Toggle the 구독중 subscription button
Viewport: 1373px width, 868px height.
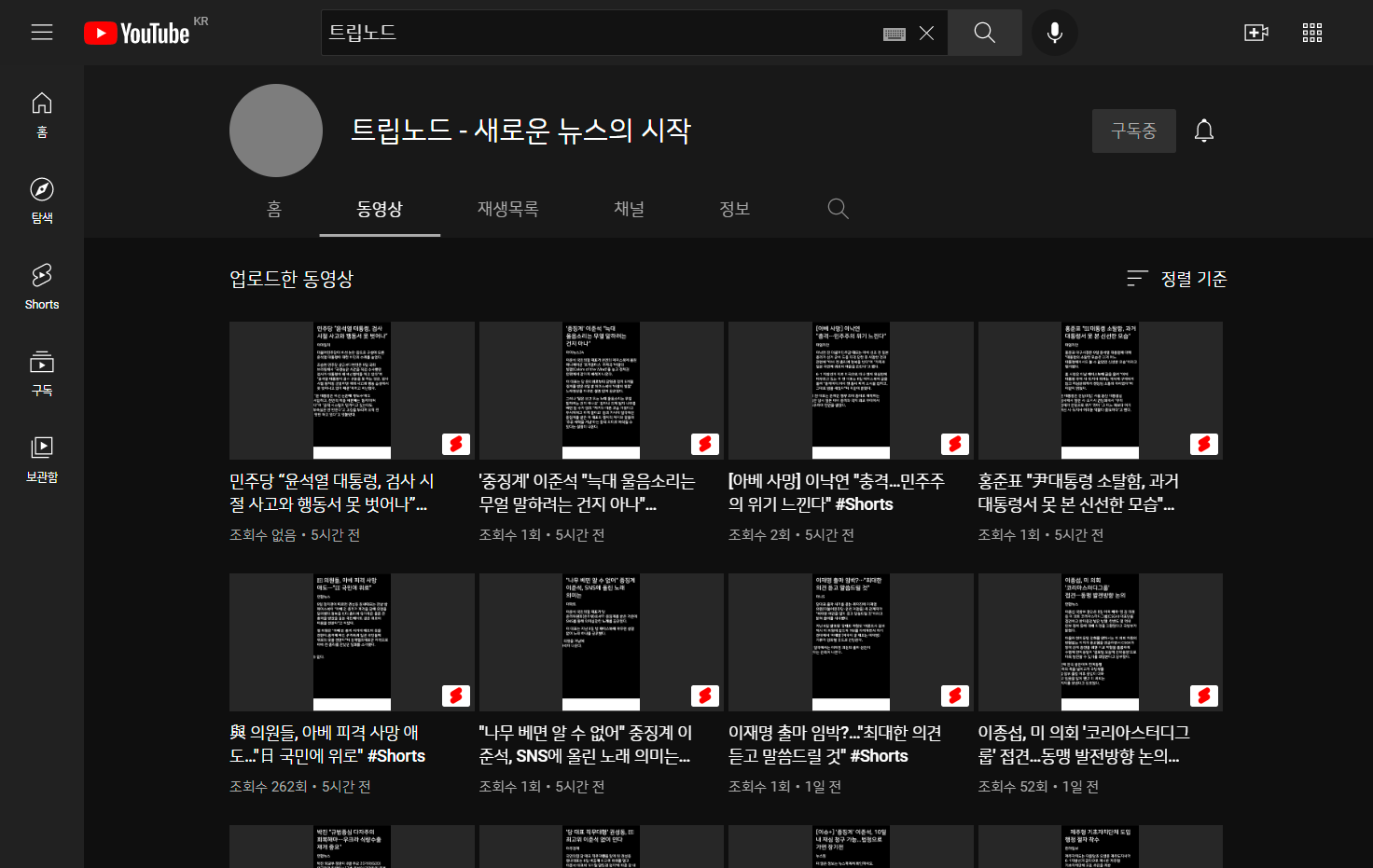click(1133, 131)
